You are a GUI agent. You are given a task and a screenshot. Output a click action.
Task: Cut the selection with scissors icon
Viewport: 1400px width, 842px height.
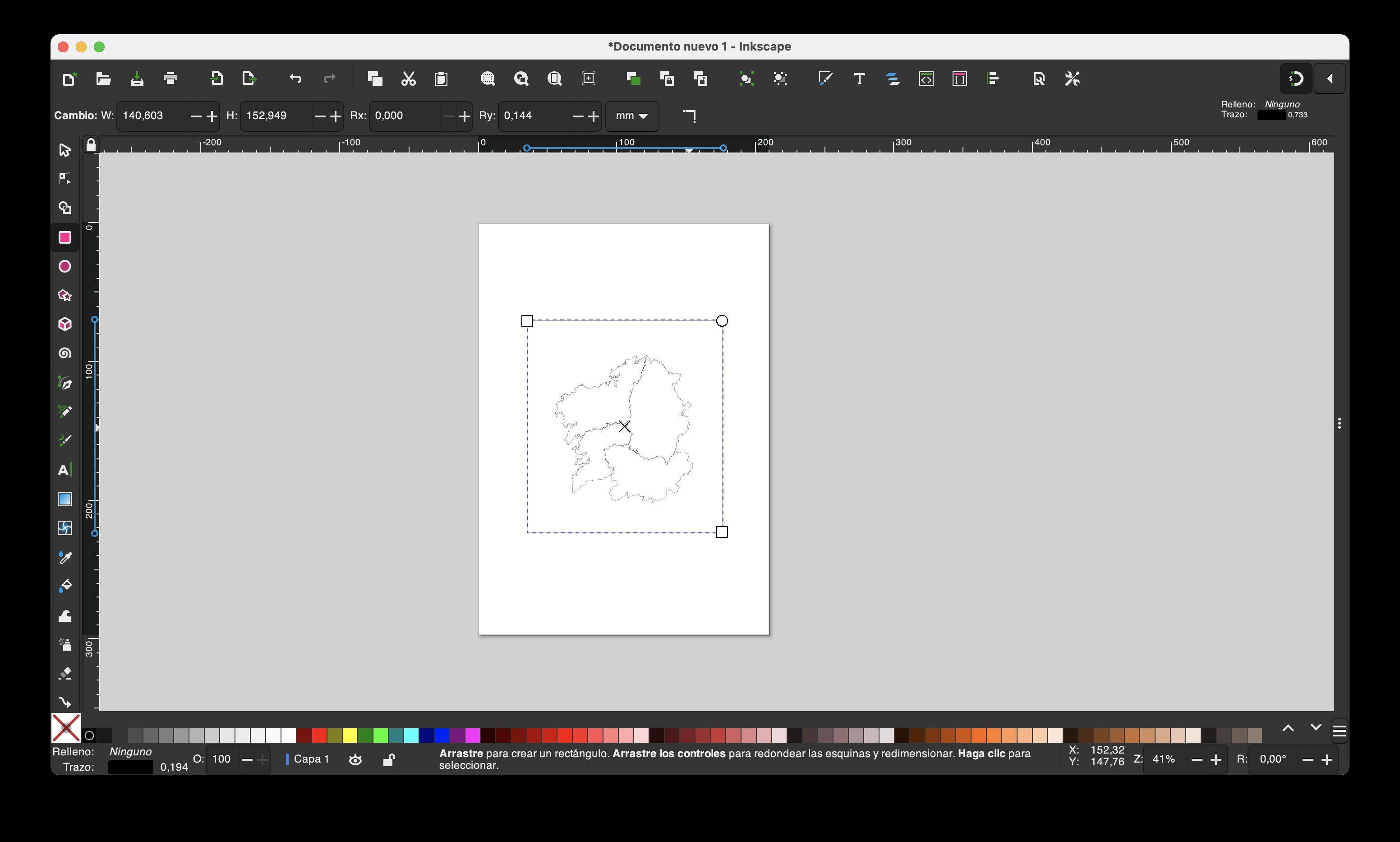click(x=408, y=79)
